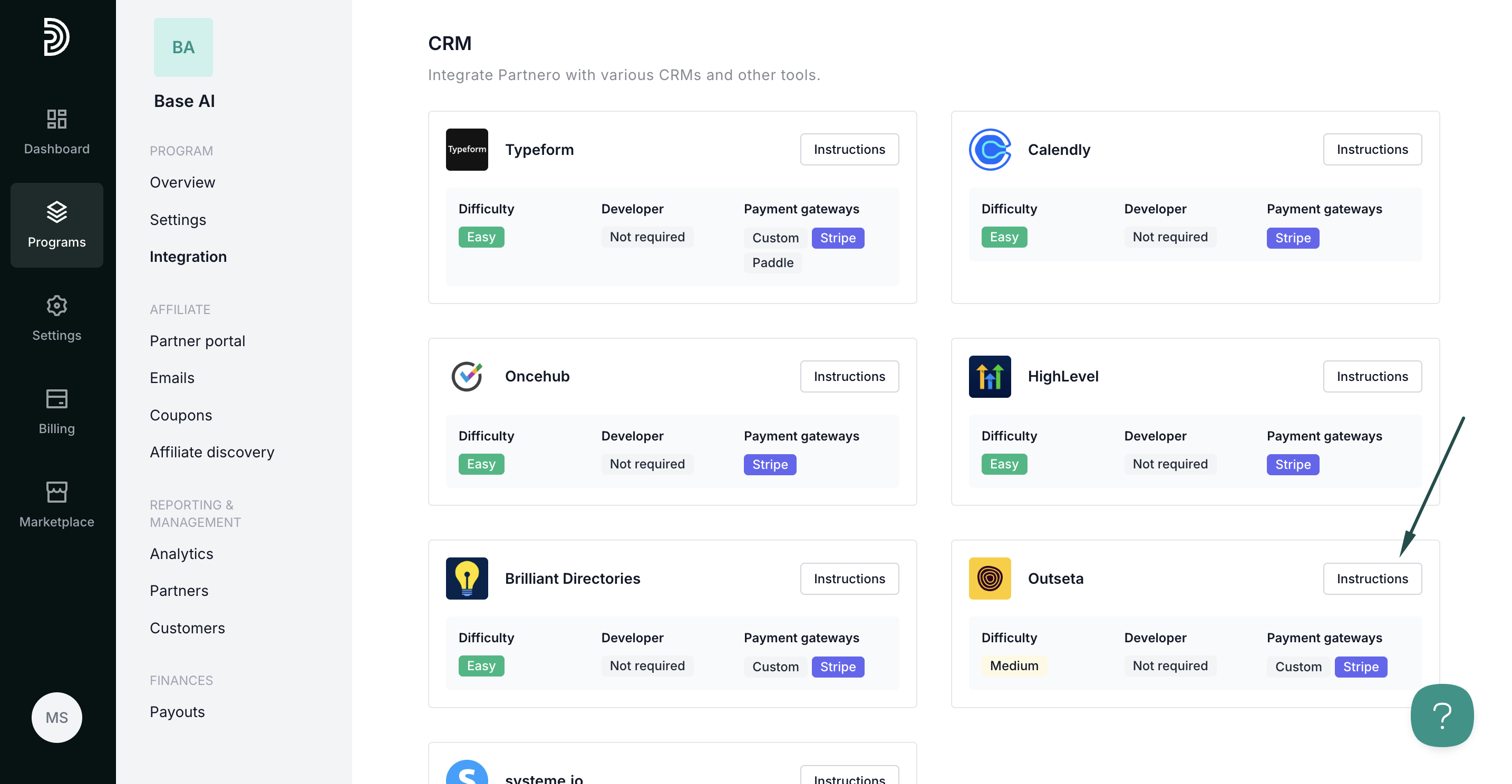The height and width of the screenshot is (784, 1512).
Task: Click the Custom tag in Typeform card
Action: 775,238
